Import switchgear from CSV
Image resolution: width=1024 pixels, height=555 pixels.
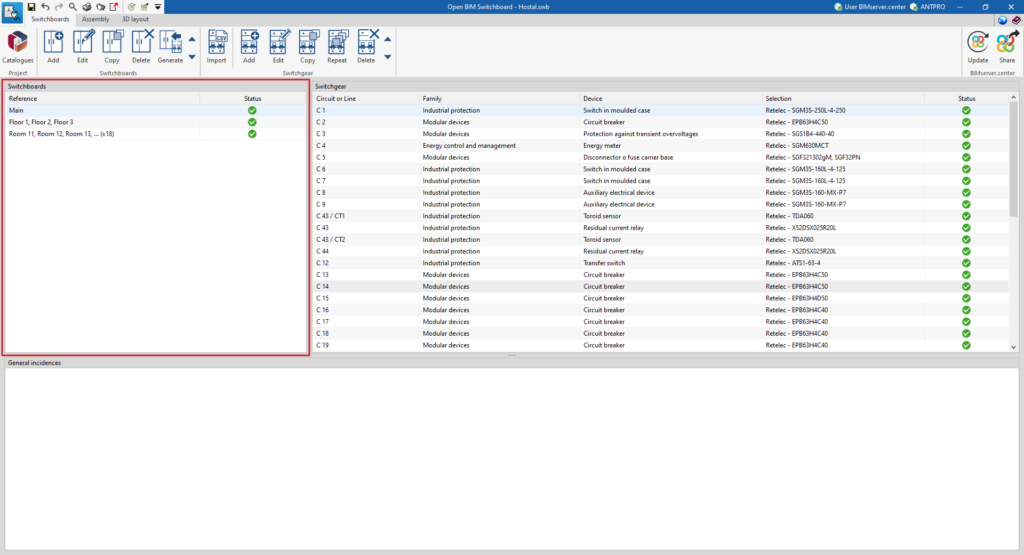point(216,46)
